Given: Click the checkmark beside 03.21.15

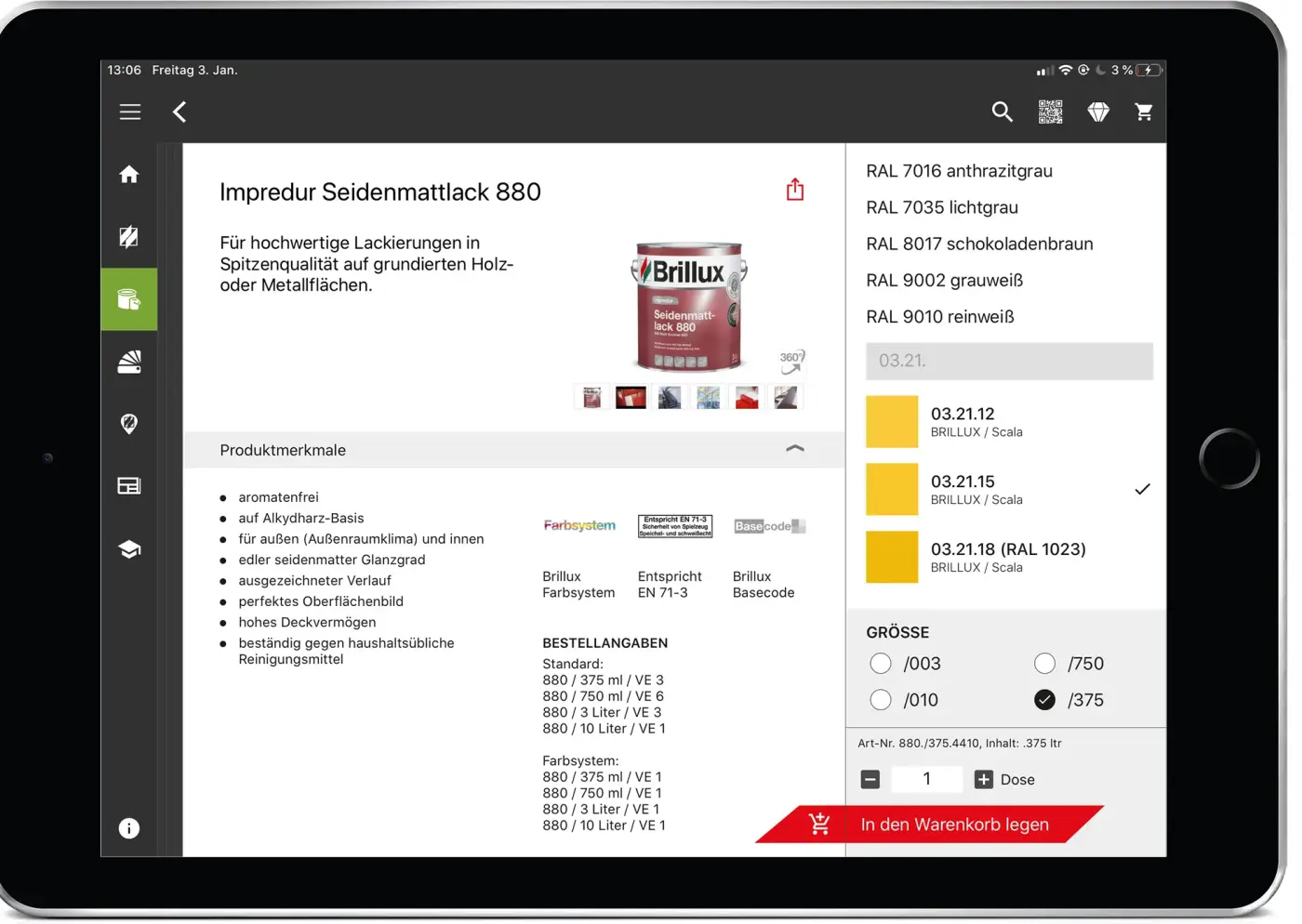Looking at the screenshot, I should pyautogui.click(x=1143, y=489).
